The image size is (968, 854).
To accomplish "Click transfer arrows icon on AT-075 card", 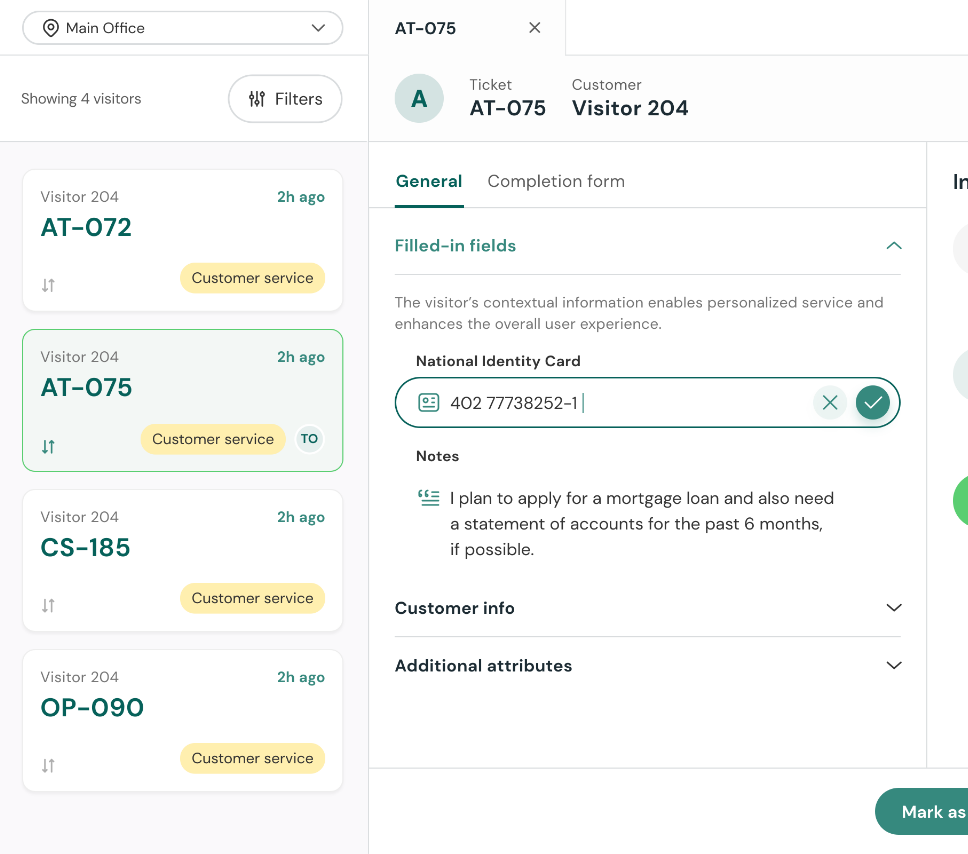I will tap(48, 446).
